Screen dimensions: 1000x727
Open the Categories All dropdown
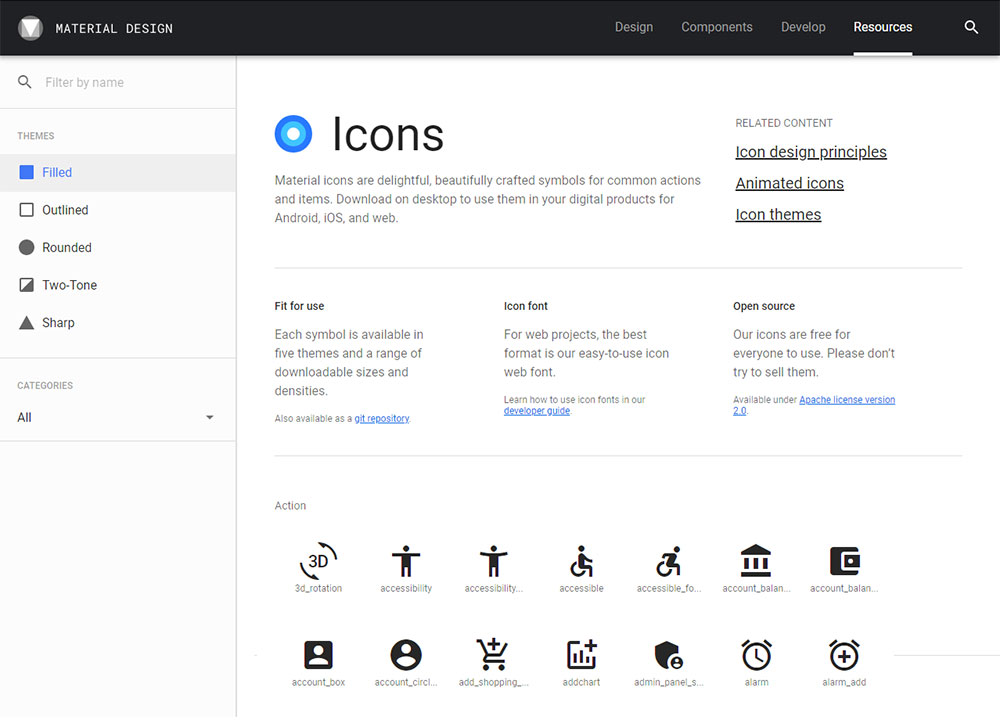tap(116, 417)
